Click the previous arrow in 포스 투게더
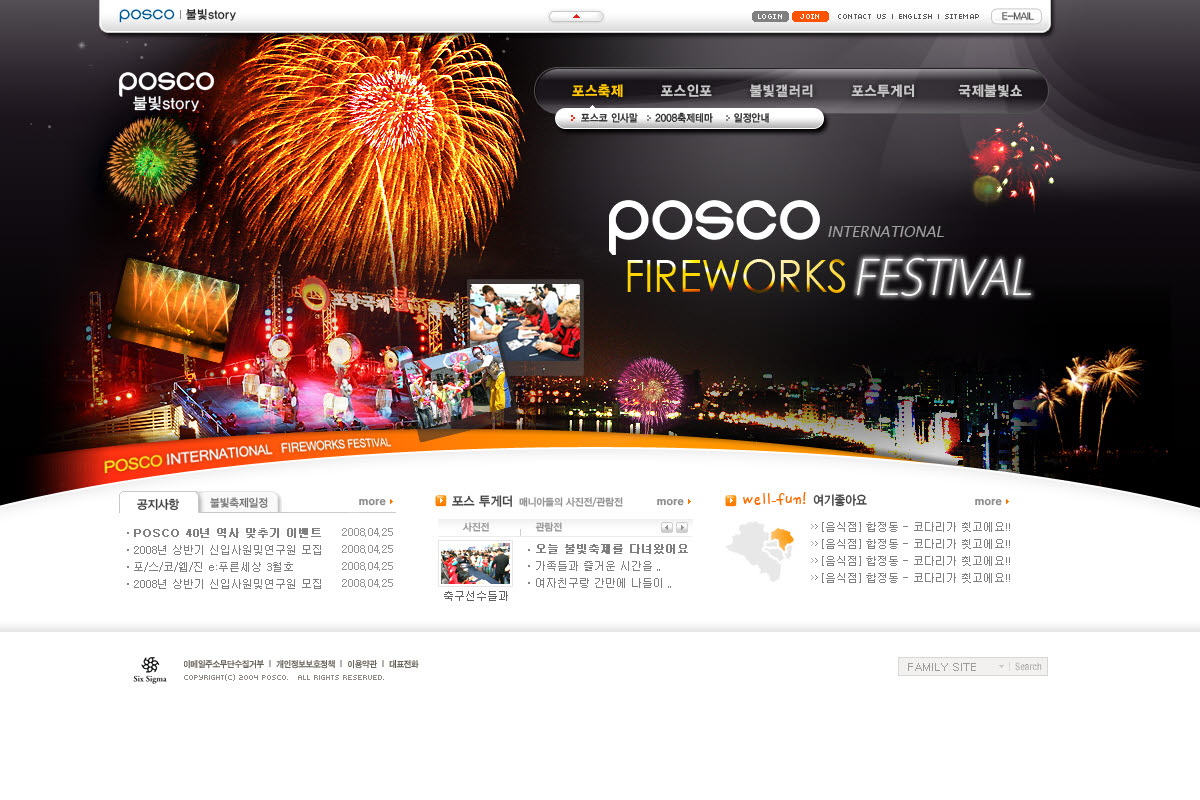The height and width of the screenshot is (800, 1200). 667,528
